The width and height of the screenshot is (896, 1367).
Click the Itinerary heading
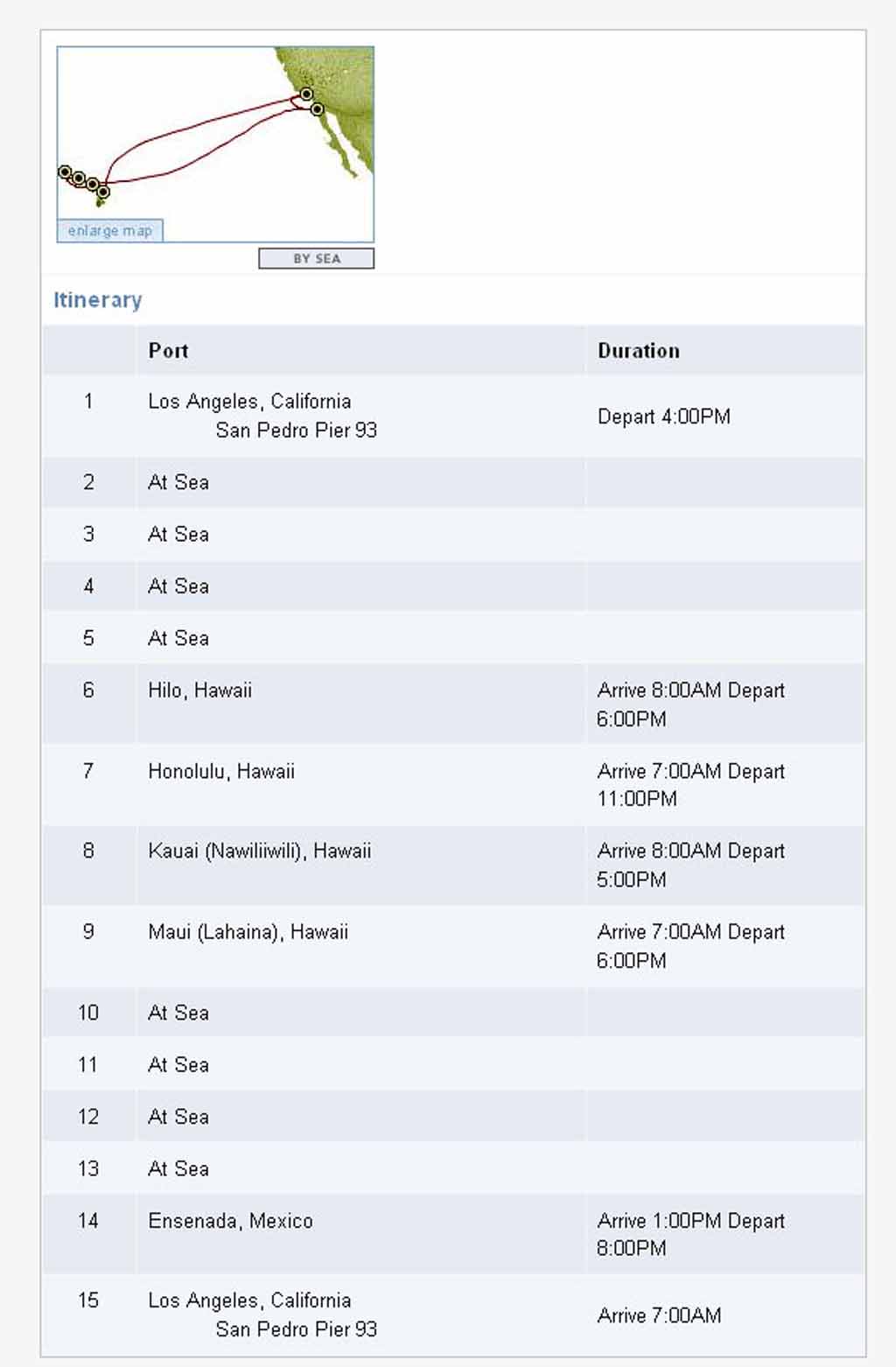pos(98,300)
